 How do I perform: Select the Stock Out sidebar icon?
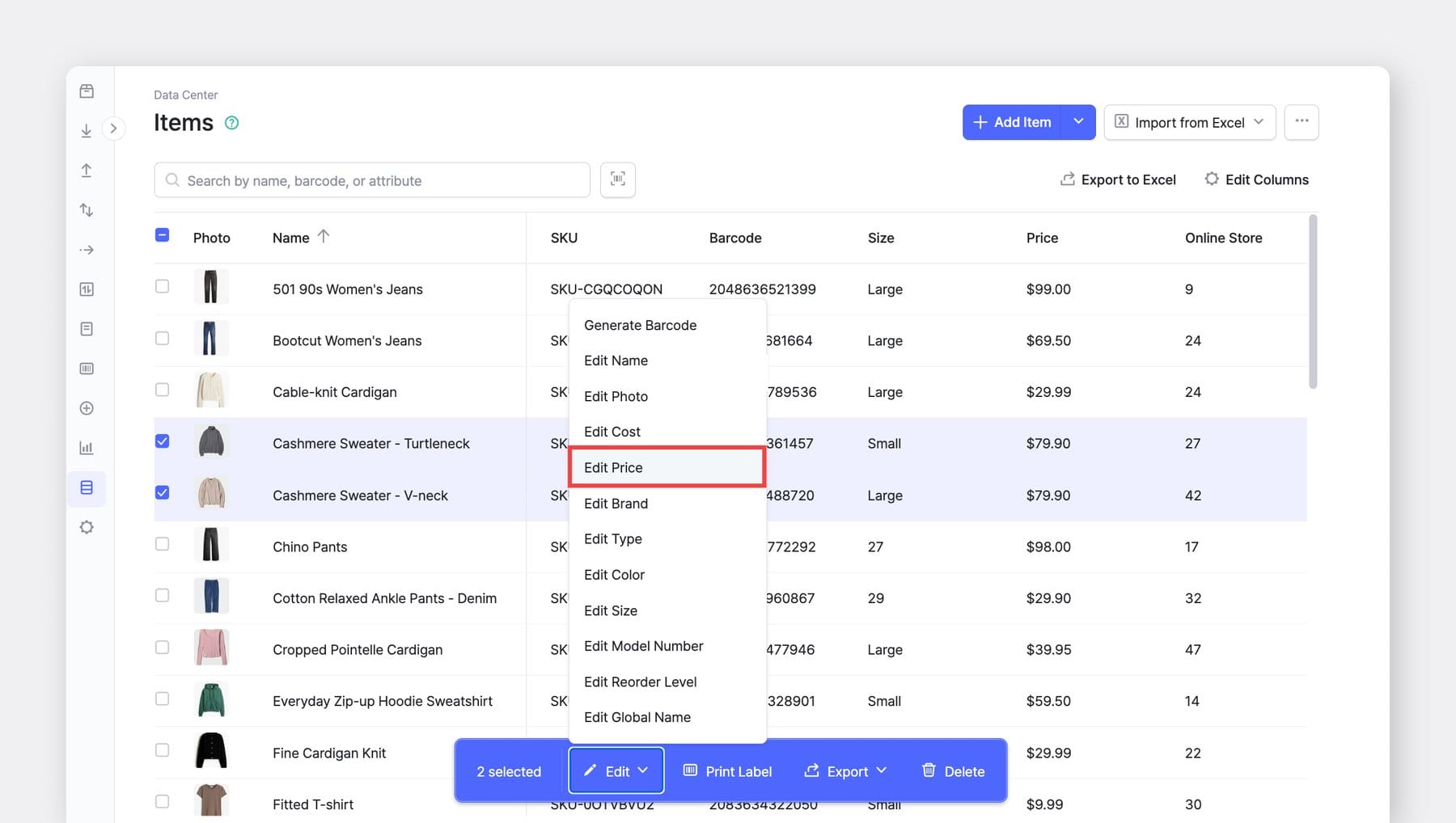tap(86, 171)
